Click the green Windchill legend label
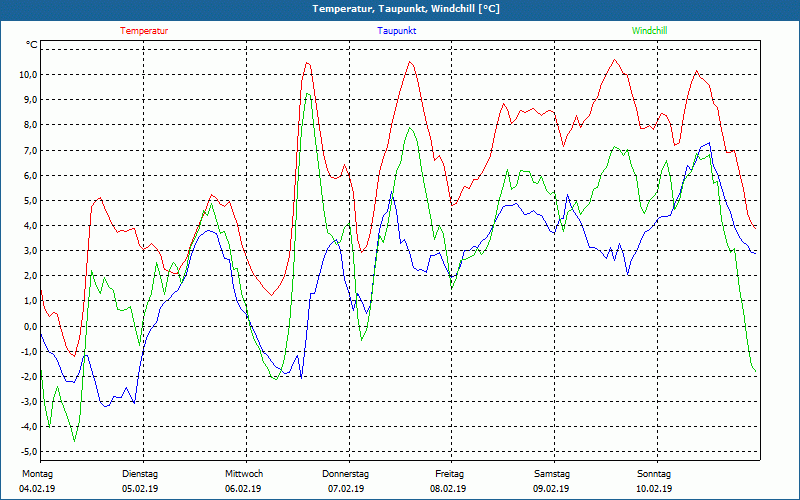The width and height of the screenshot is (800, 500). 649,31
